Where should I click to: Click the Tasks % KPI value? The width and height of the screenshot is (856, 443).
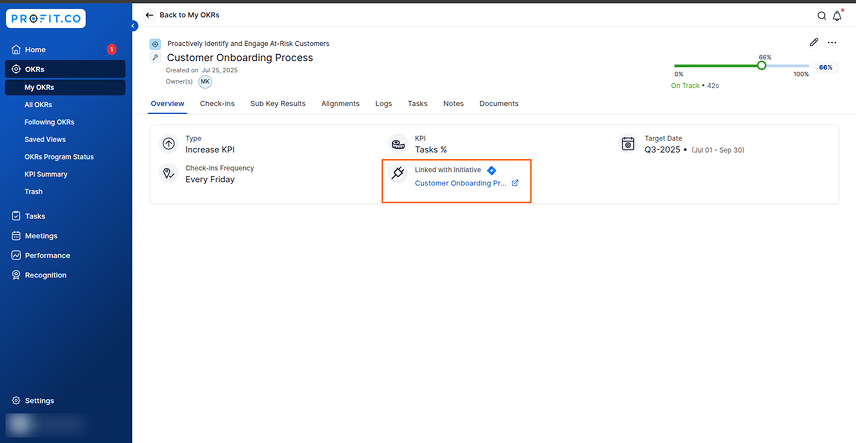click(431, 150)
